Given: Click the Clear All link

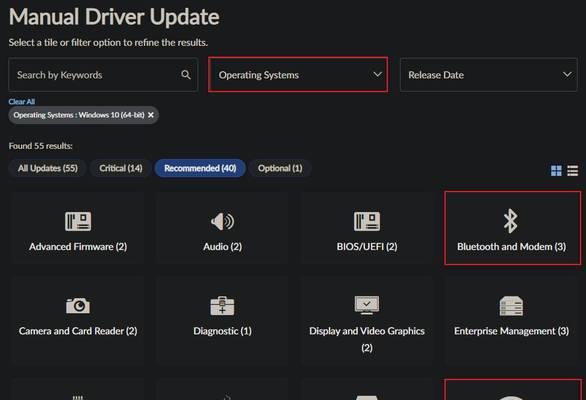Looking at the screenshot, I should (22, 101).
